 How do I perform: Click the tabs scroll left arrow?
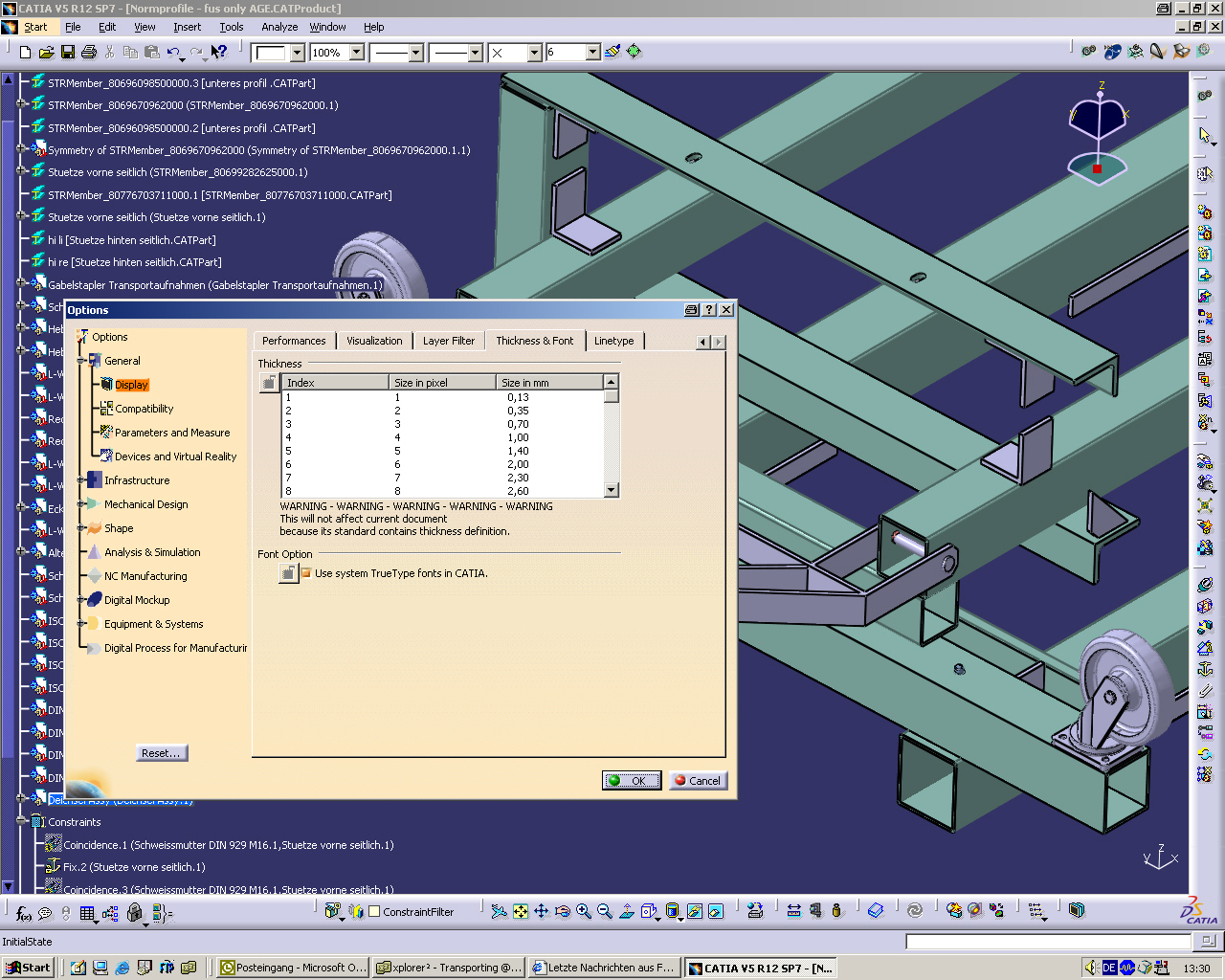(x=702, y=342)
